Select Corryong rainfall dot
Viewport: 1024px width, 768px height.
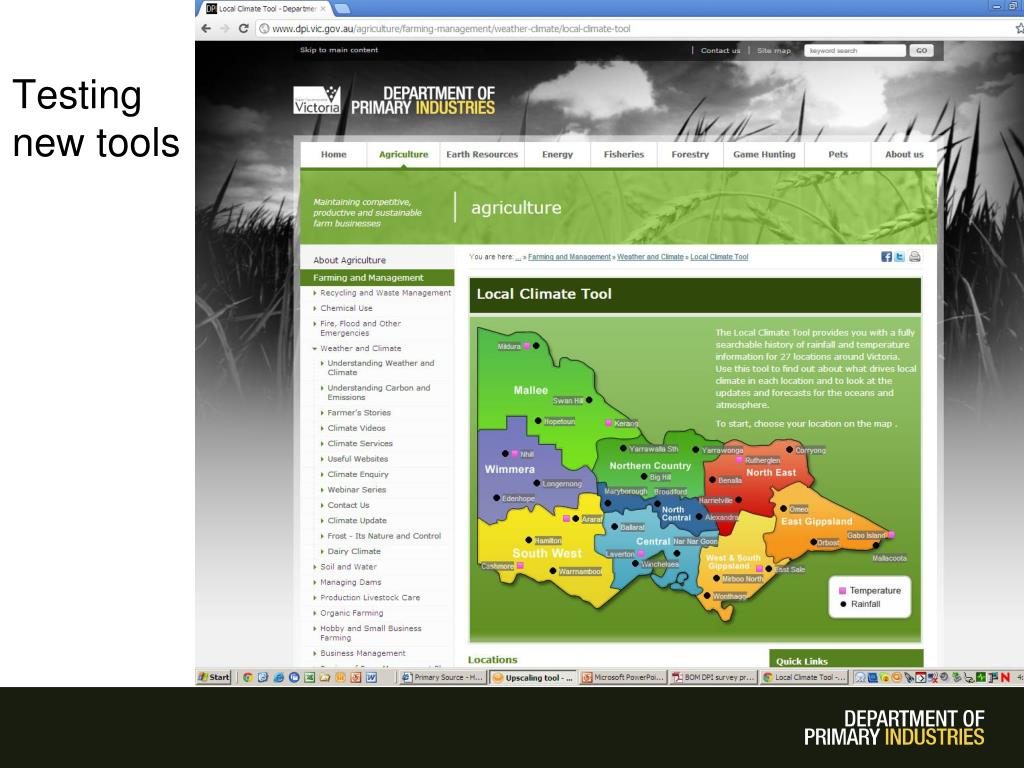click(790, 449)
